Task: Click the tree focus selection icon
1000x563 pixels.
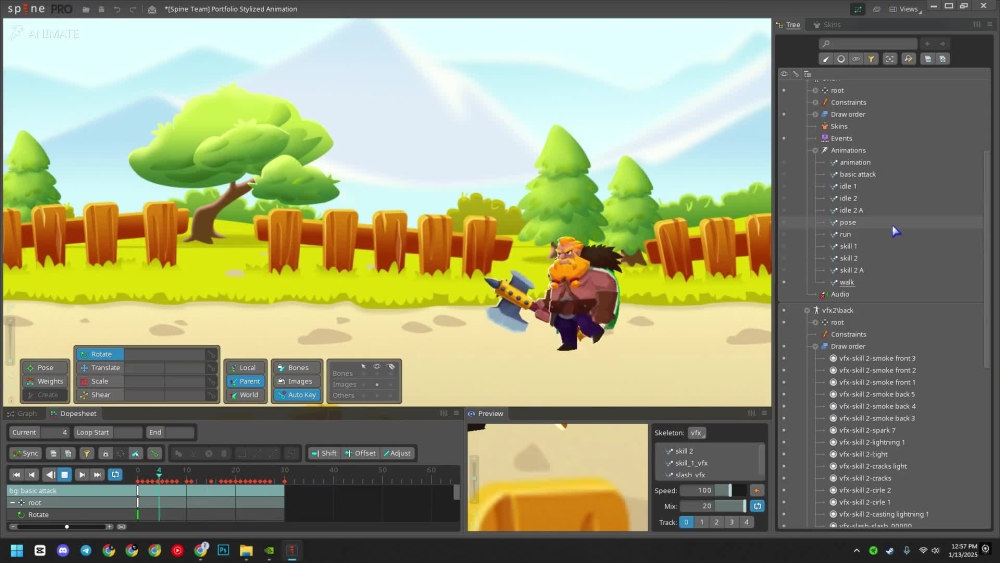Action: click(x=890, y=59)
